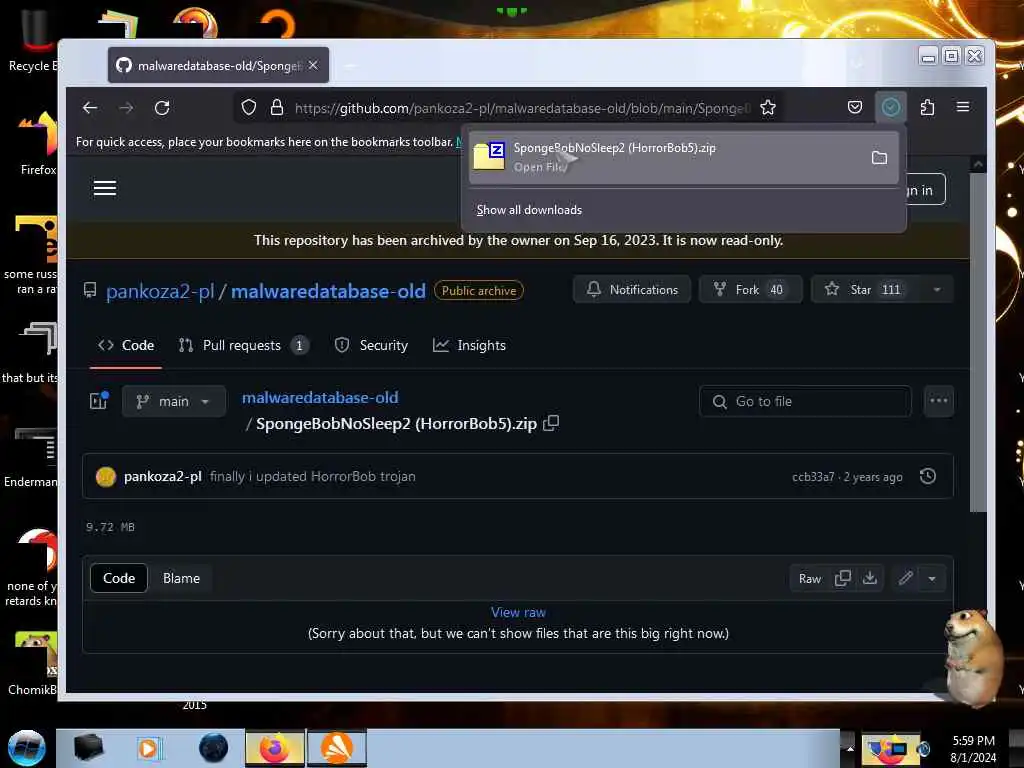Screen dimensions: 1024x768
Task: Star the repository
Action: (x=865, y=289)
